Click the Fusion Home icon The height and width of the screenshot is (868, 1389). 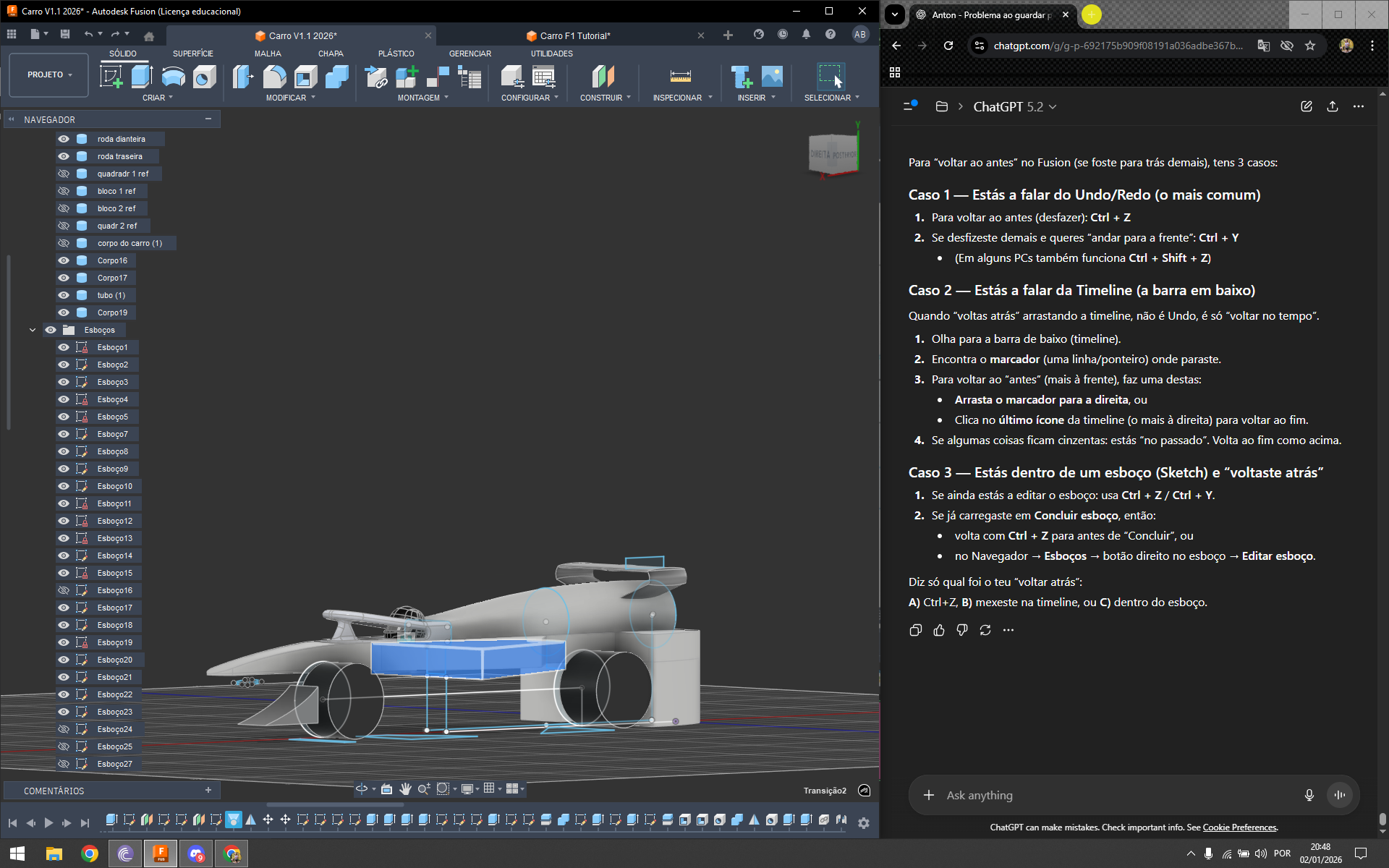149,35
